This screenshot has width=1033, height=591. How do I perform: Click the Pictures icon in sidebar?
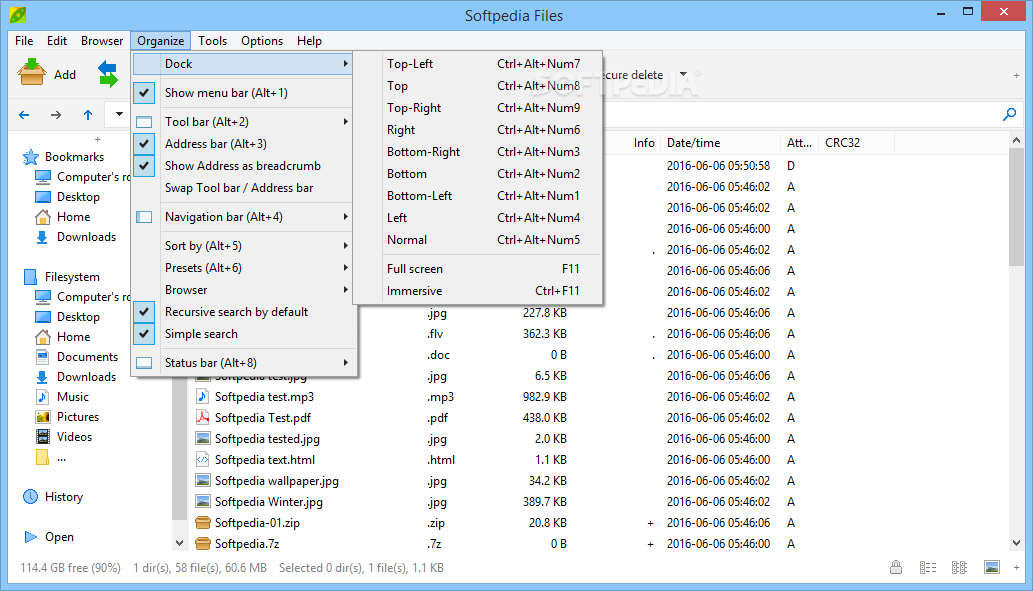coord(43,417)
